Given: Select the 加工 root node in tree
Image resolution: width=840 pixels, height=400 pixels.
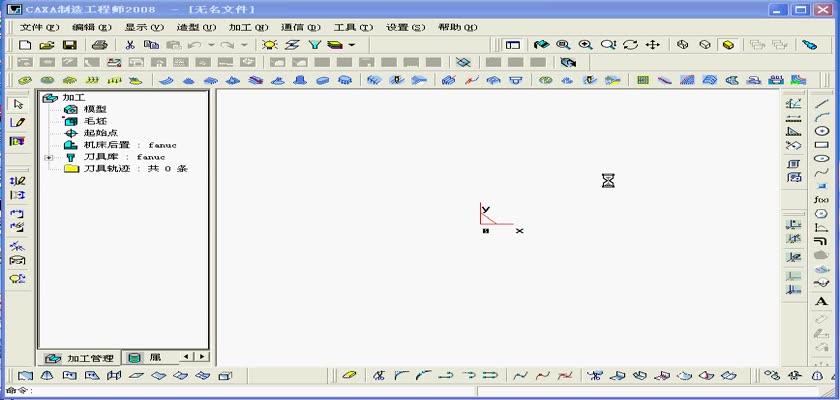Looking at the screenshot, I should point(73,98).
